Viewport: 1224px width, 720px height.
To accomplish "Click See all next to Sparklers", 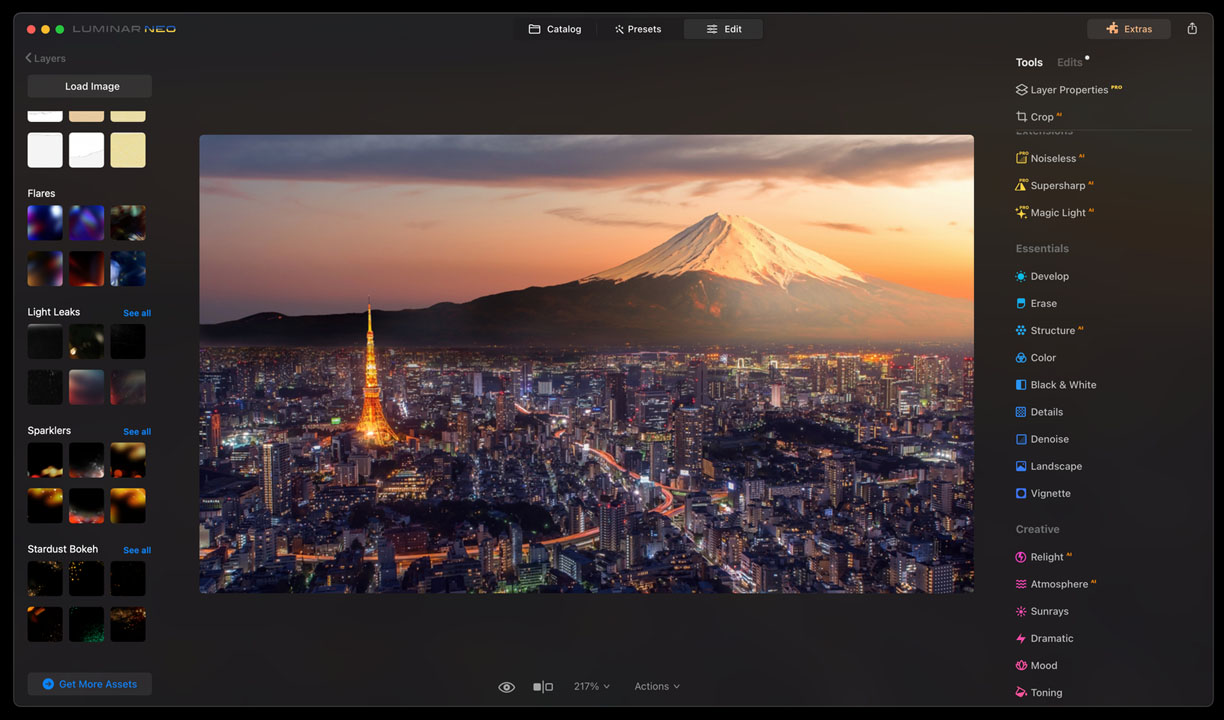I will pyautogui.click(x=137, y=432).
